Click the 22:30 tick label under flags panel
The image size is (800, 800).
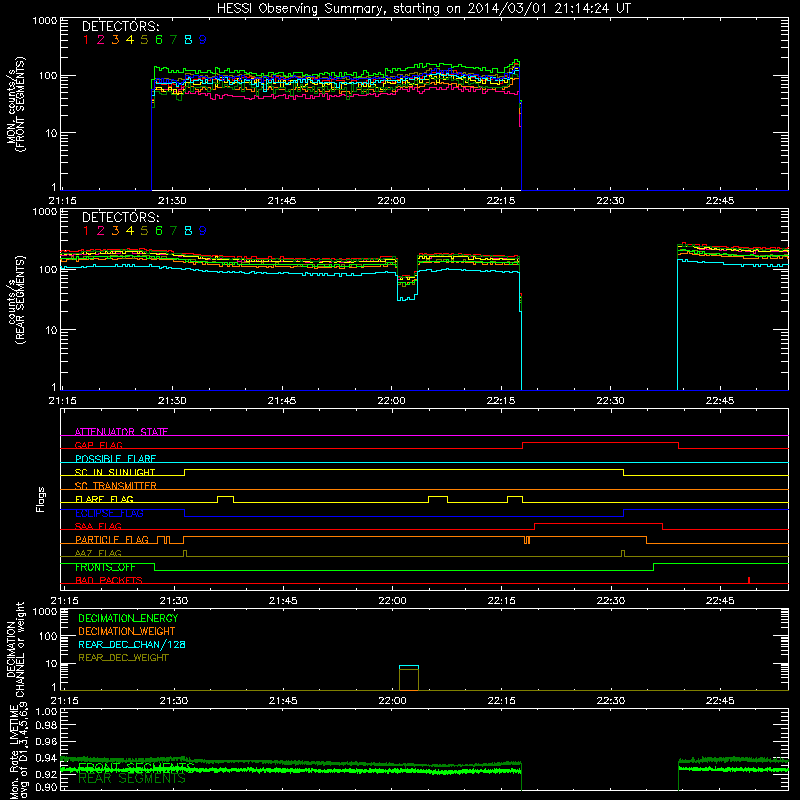pyautogui.click(x=611, y=601)
